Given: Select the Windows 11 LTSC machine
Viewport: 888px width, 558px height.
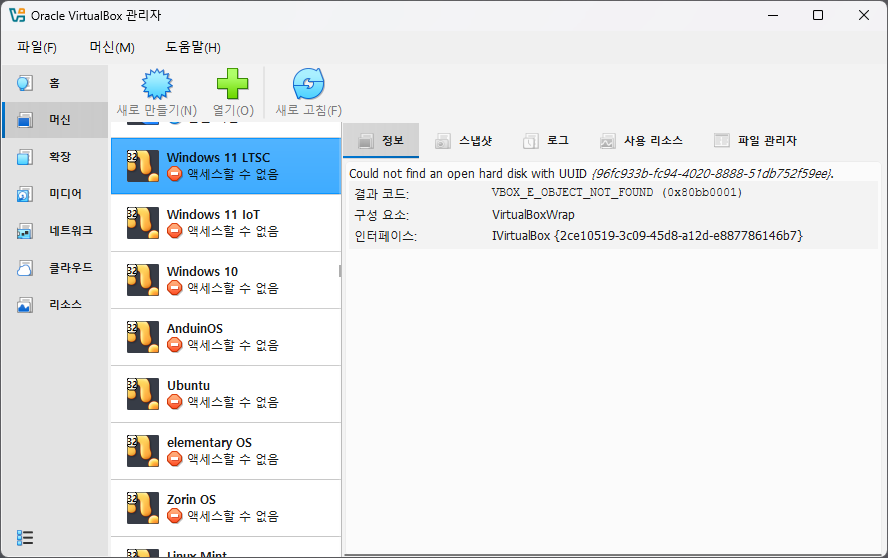Looking at the screenshot, I should [226, 166].
